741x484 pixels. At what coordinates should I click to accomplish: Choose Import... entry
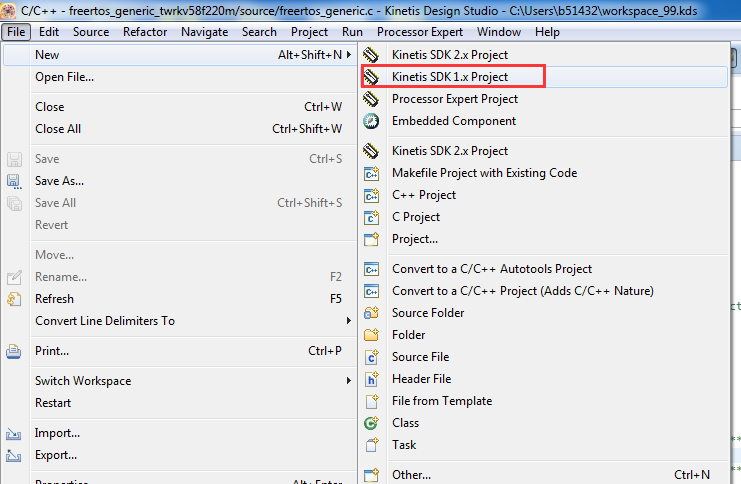(180, 433)
